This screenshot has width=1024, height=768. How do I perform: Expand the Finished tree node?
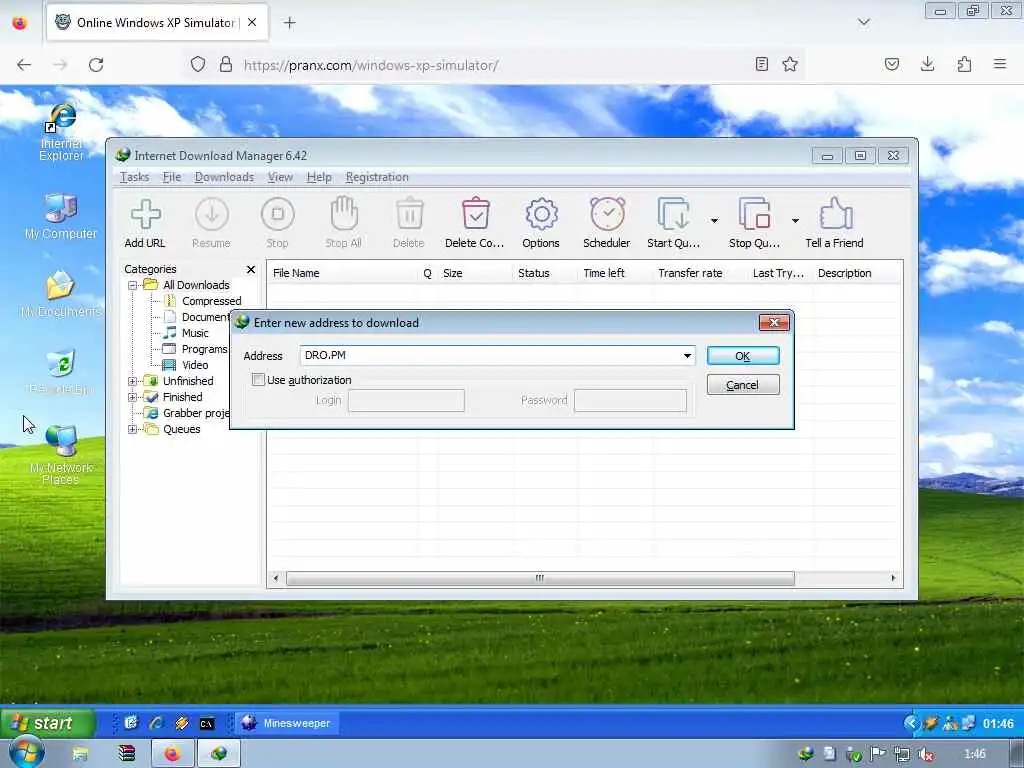point(133,397)
